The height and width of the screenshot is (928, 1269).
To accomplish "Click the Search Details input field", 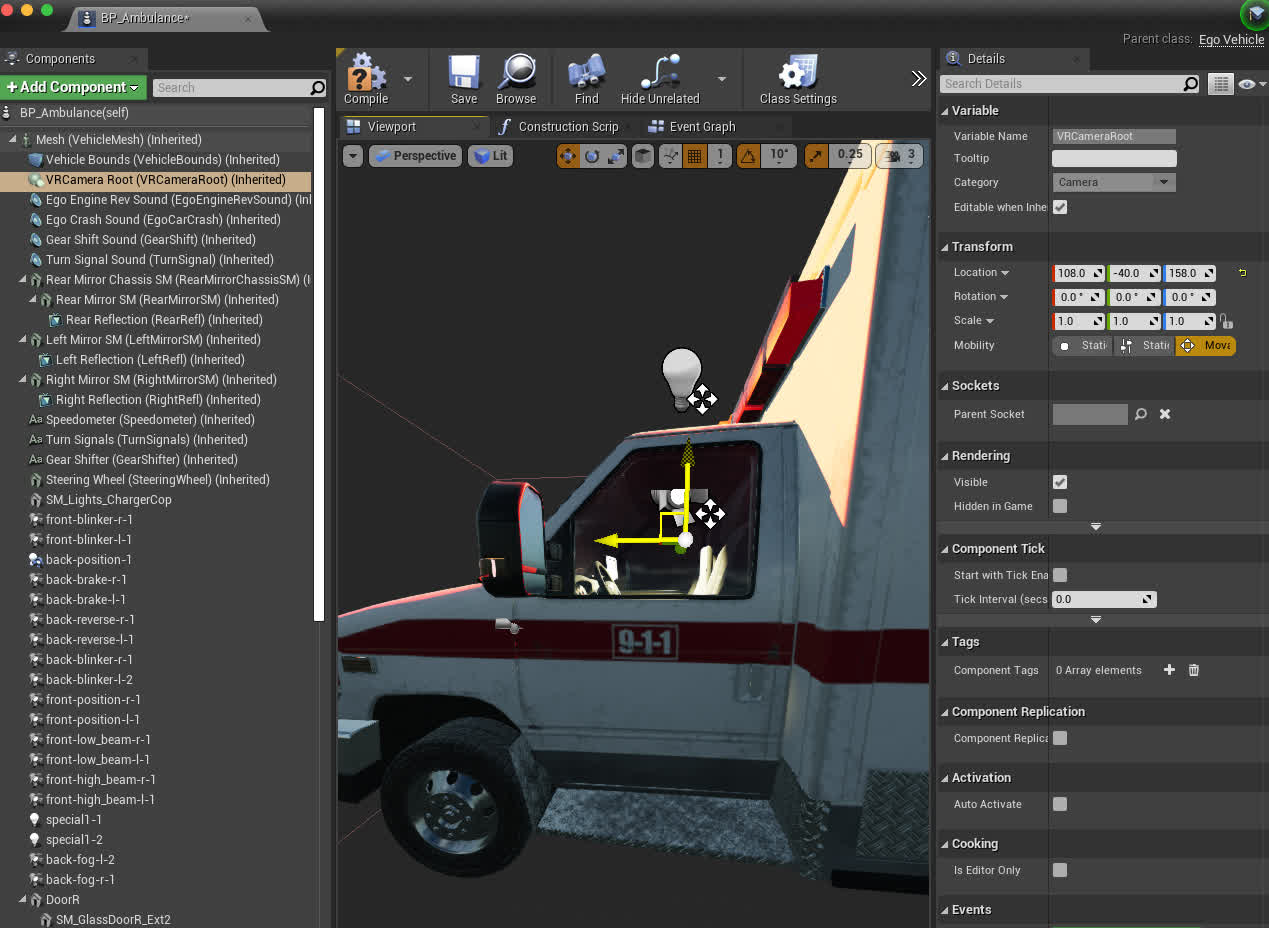I will coord(1060,84).
